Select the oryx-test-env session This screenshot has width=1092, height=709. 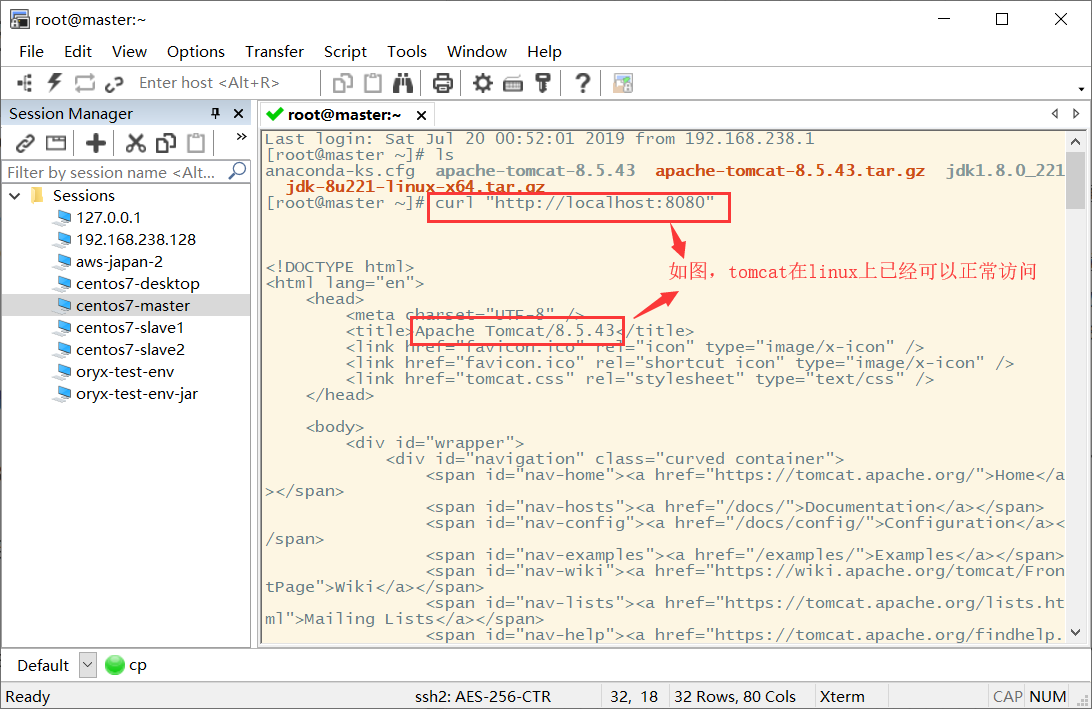[125, 372]
